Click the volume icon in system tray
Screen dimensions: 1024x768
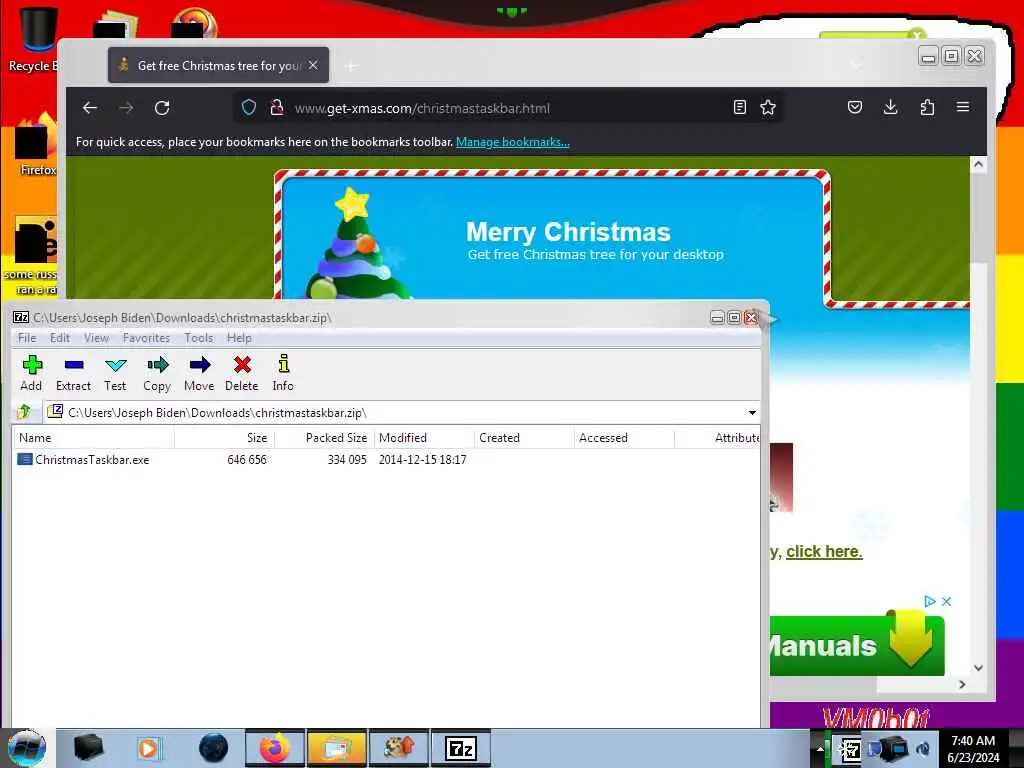923,749
